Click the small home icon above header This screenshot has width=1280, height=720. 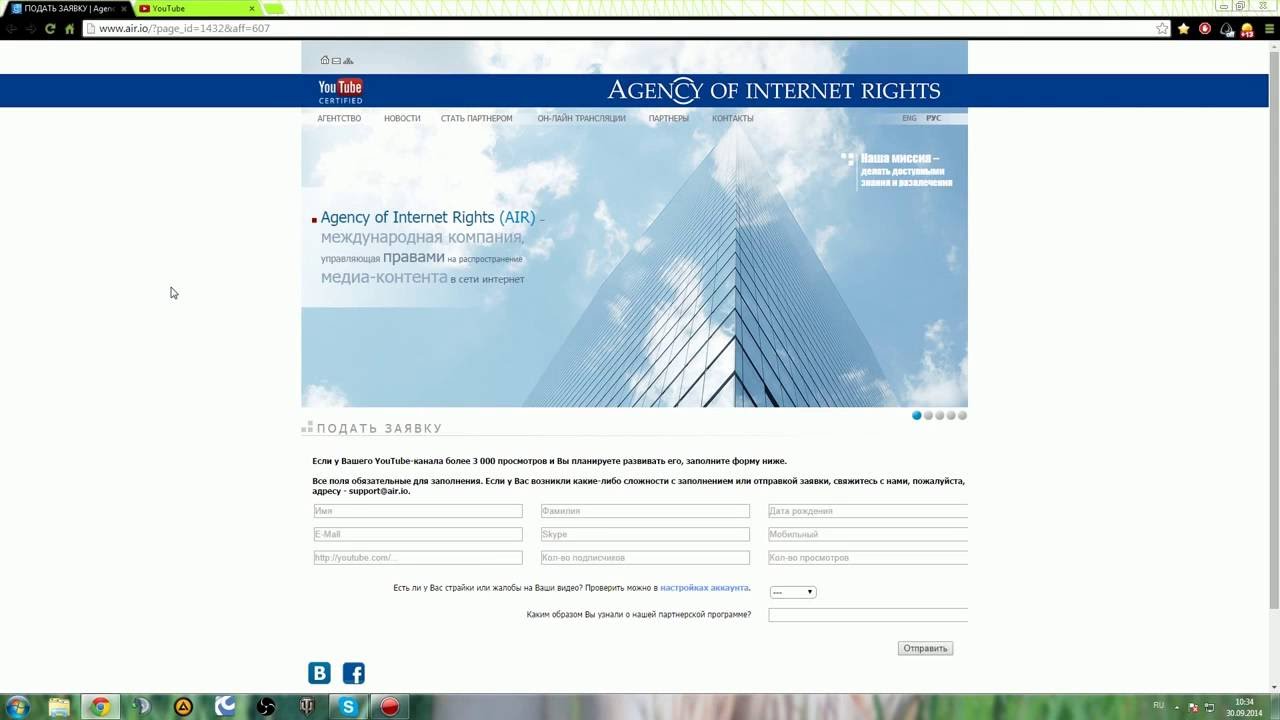click(x=324, y=60)
